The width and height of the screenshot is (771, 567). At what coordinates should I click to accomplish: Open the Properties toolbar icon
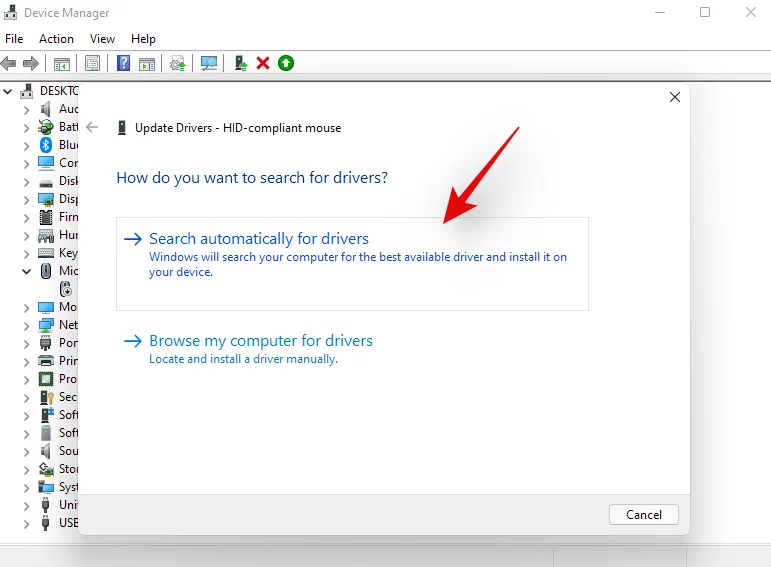(x=92, y=63)
